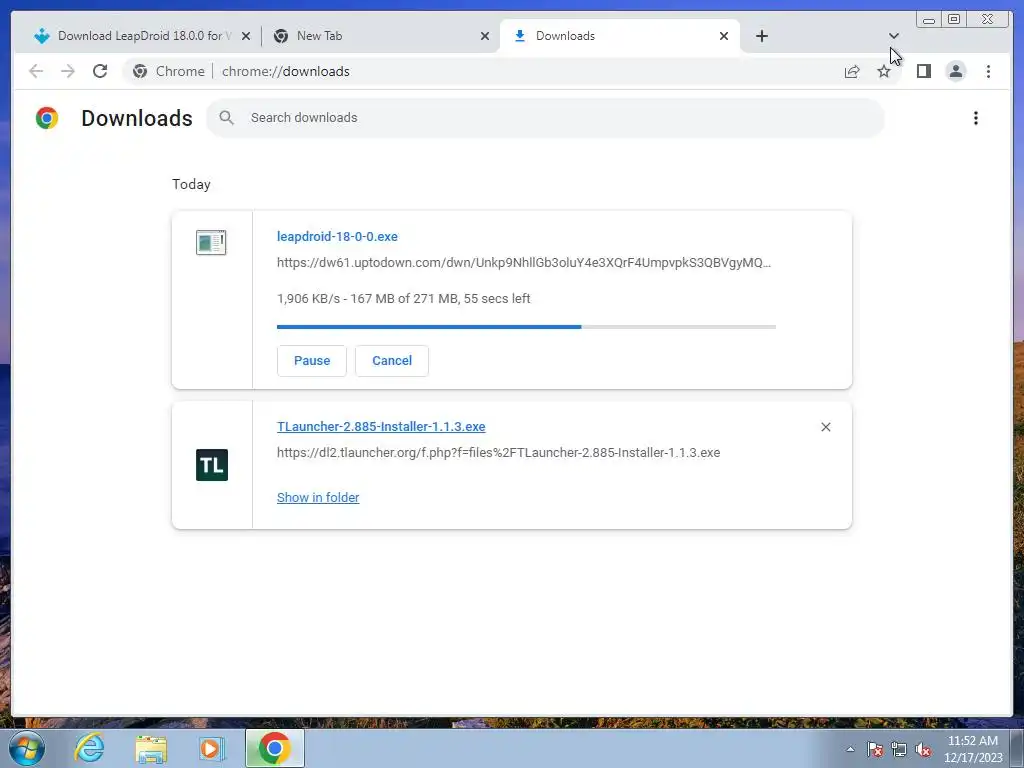Click the tlauncher.org source URL text

point(498,453)
